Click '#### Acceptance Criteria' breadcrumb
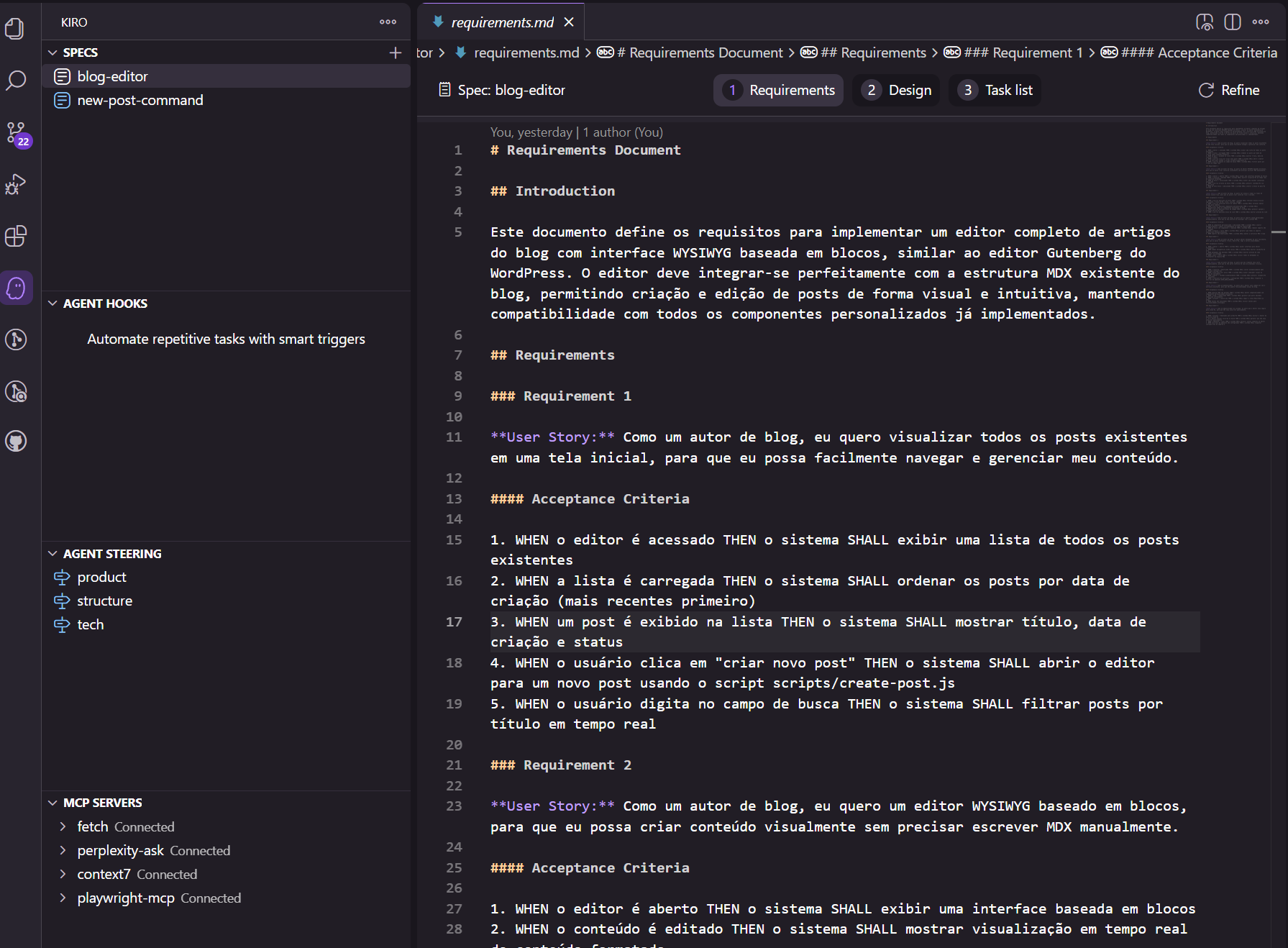The width and height of the screenshot is (1288, 948). tap(1199, 53)
